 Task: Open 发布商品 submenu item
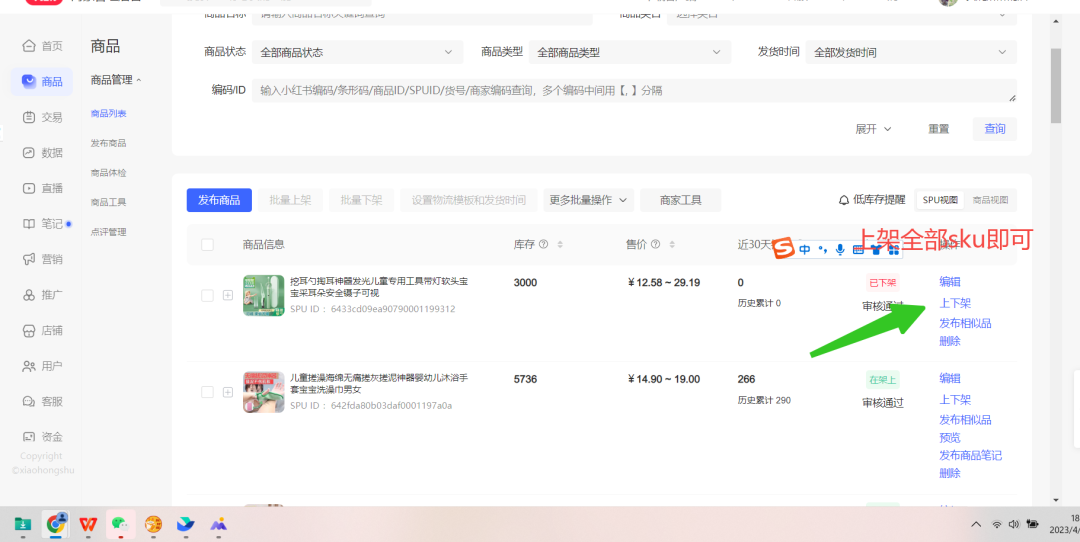(109, 143)
